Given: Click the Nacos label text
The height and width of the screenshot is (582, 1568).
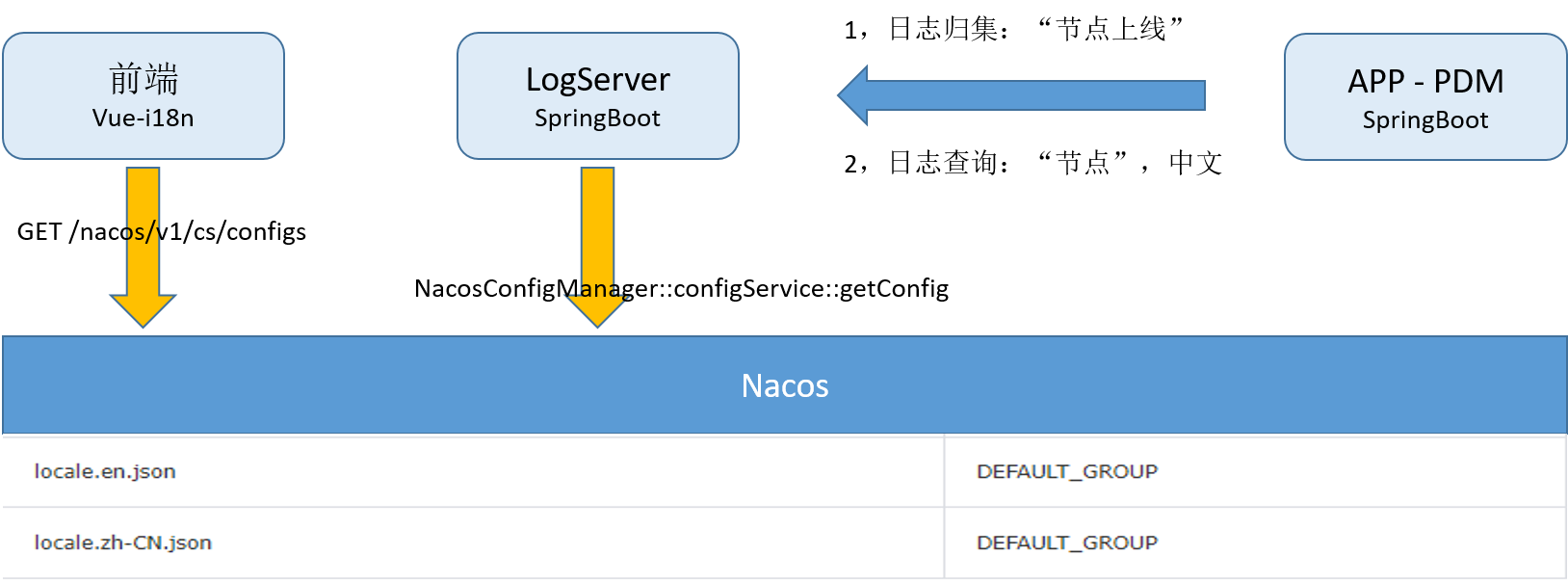Looking at the screenshot, I should pyautogui.click(x=785, y=385).
